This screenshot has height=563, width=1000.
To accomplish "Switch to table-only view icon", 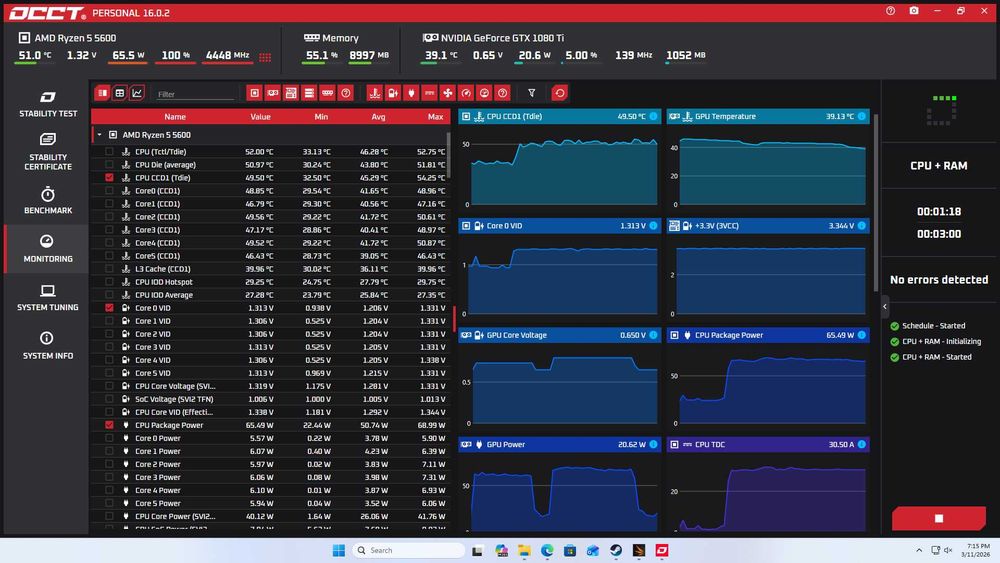I will point(119,93).
